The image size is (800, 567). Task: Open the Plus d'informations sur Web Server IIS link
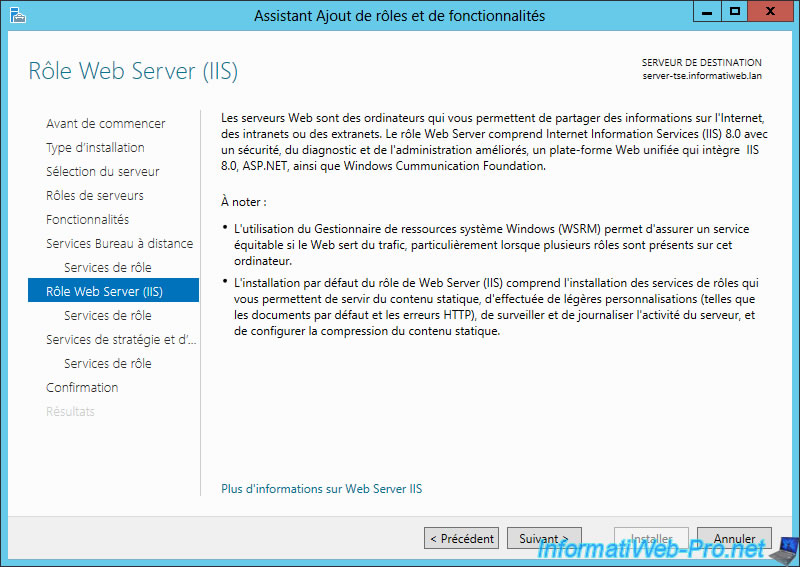point(321,489)
